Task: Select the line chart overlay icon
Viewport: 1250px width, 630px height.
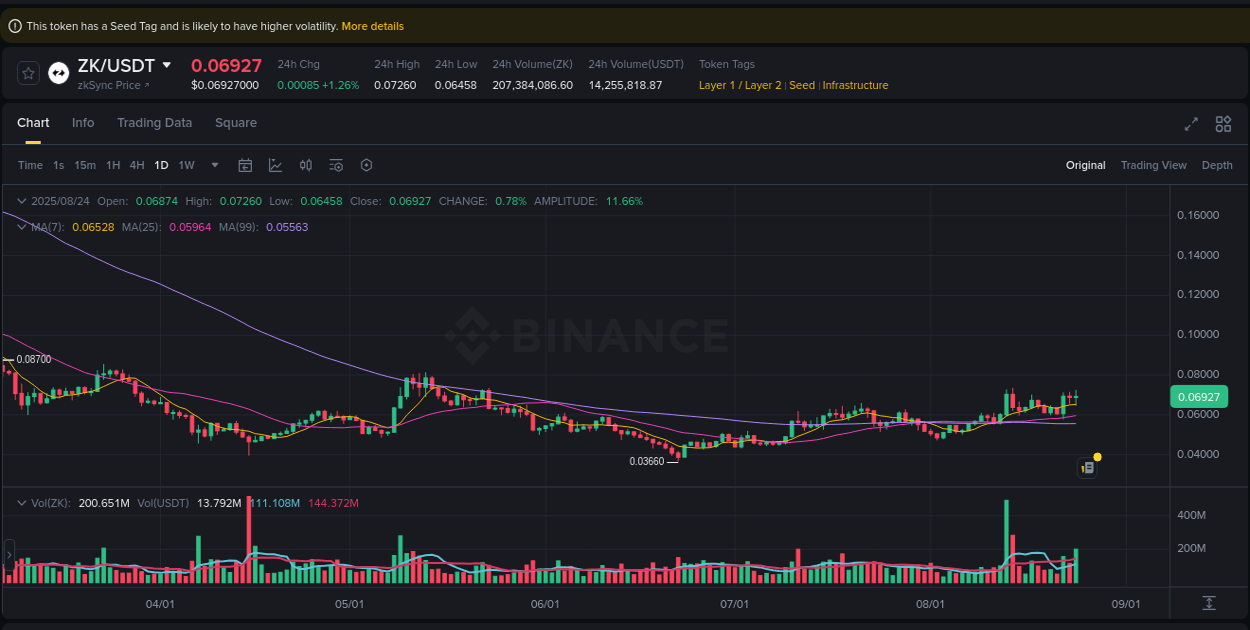Action: click(275, 164)
